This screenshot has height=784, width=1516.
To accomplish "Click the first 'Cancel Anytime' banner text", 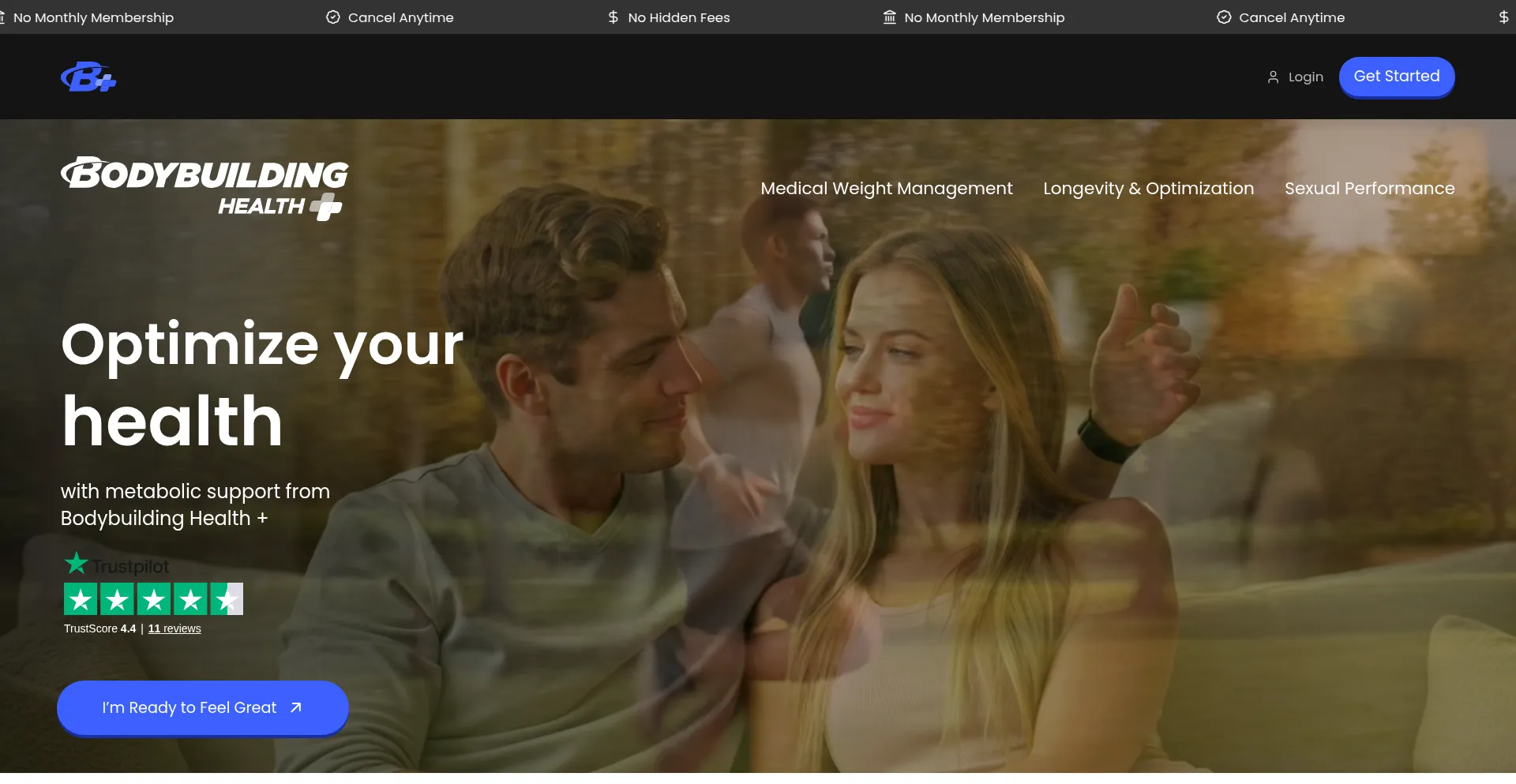I will click(x=401, y=17).
